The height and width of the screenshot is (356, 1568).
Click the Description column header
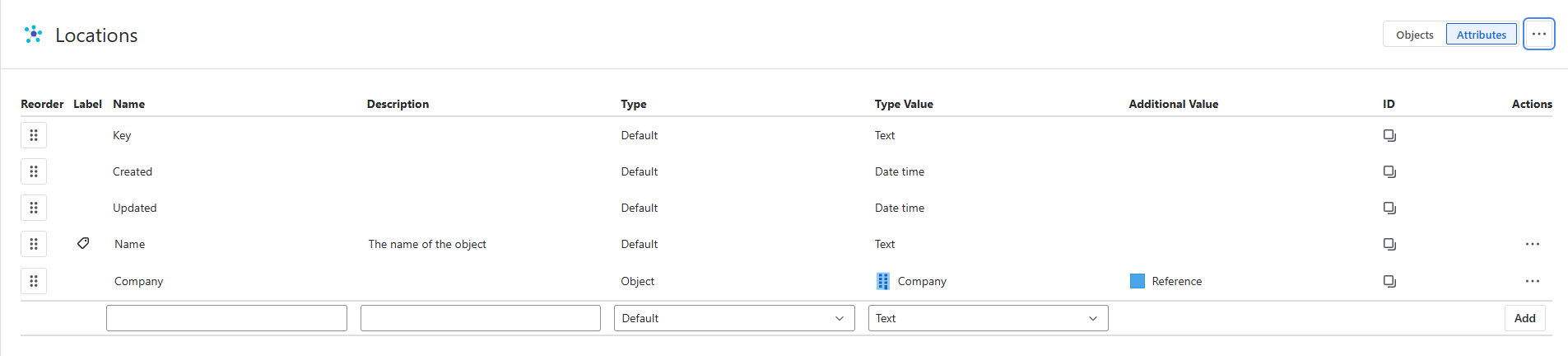pos(398,104)
